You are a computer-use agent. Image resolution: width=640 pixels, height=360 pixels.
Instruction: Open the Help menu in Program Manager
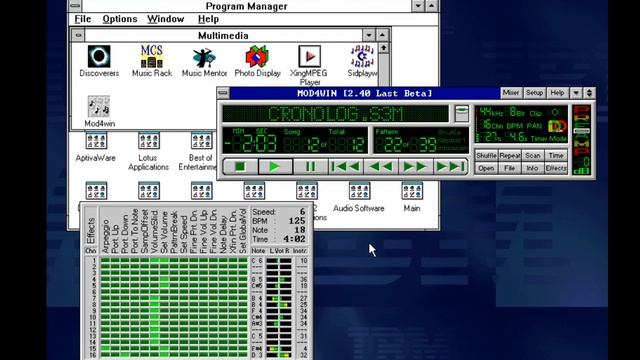coord(208,19)
